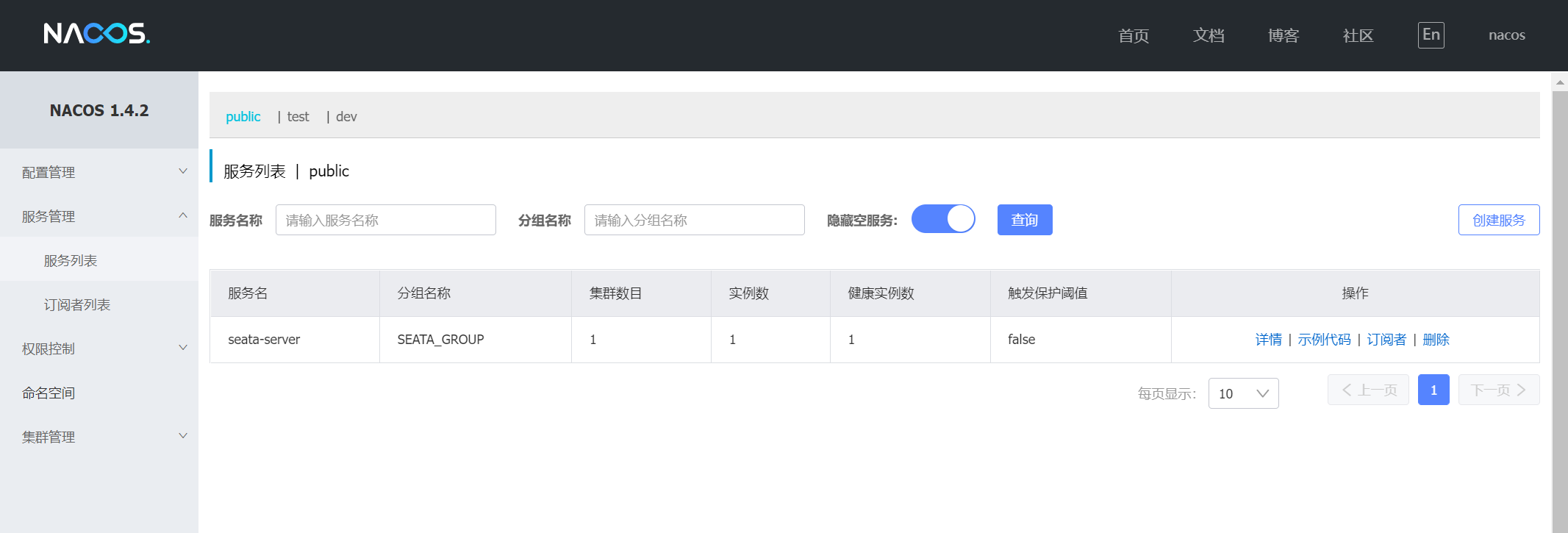The width and height of the screenshot is (1568, 533).
Task: Expand the 配置管理 sidebar menu
Action: point(99,172)
